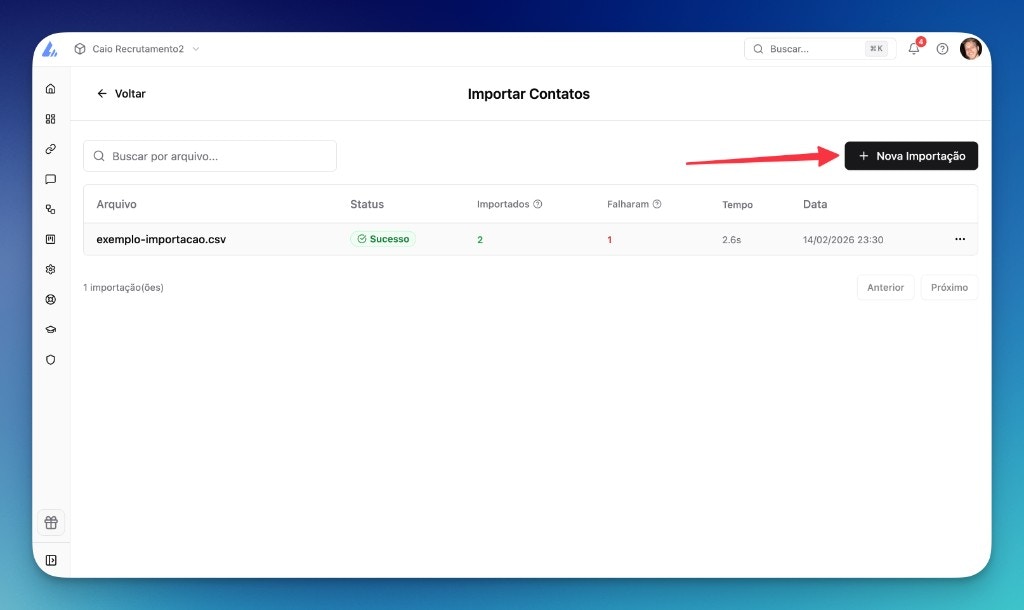Open the gift rewards icon near sidebar bottom
This screenshot has height=610, width=1024.
point(50,522)
